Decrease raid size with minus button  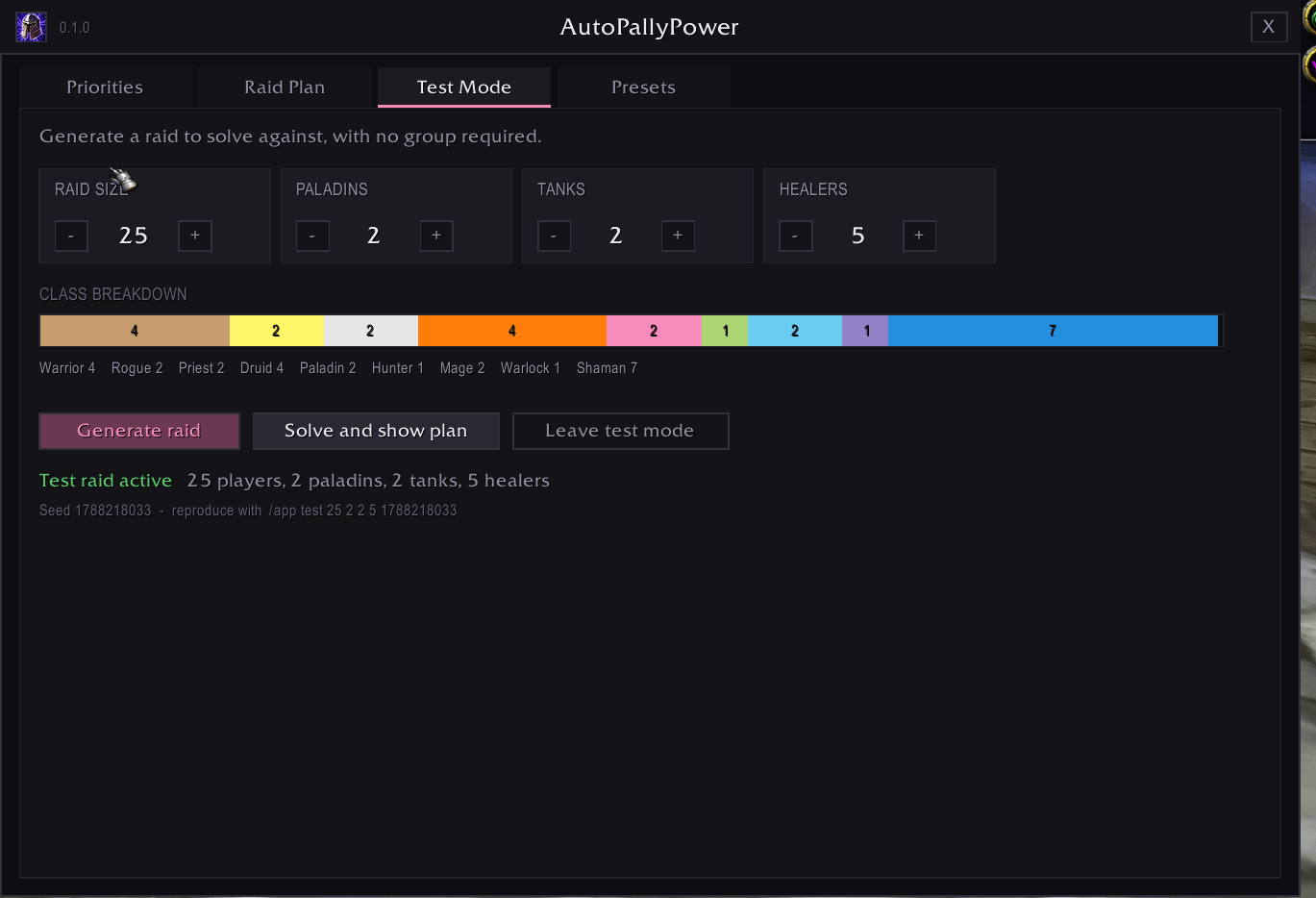[71, 236]
